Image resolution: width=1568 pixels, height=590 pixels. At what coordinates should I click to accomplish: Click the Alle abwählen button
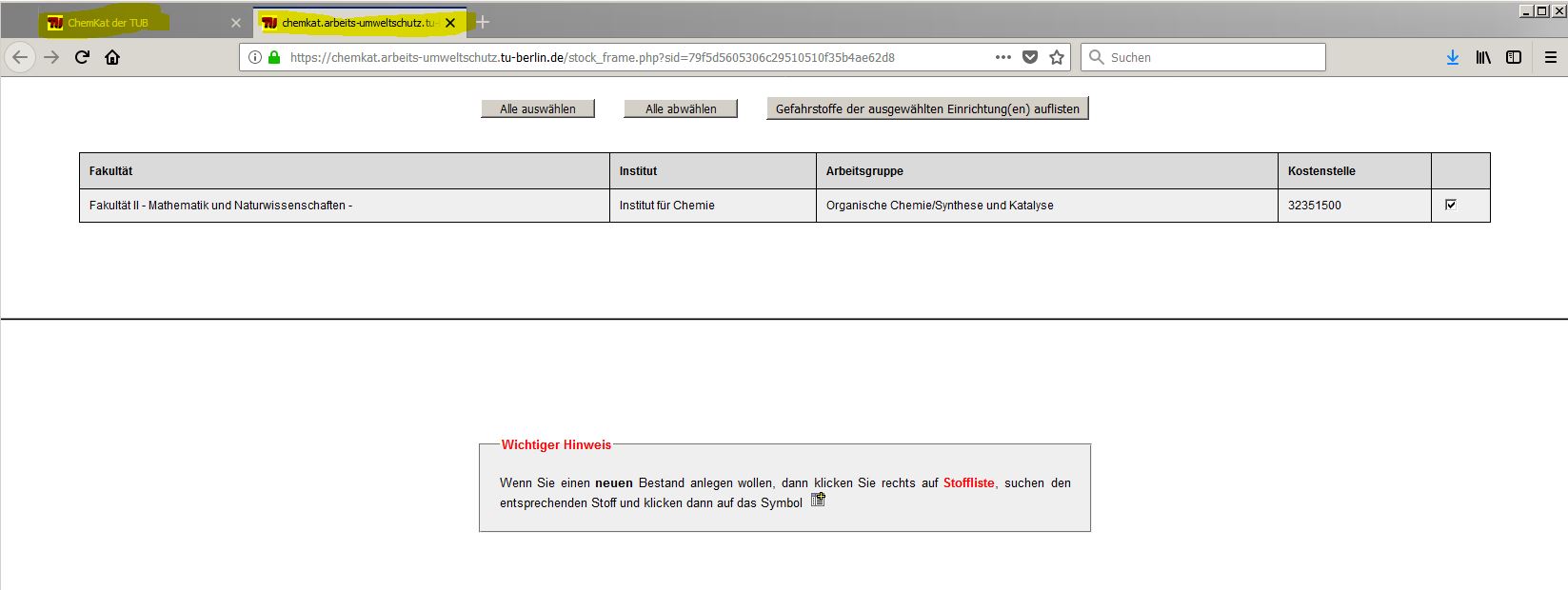click(x=681, y=108)
